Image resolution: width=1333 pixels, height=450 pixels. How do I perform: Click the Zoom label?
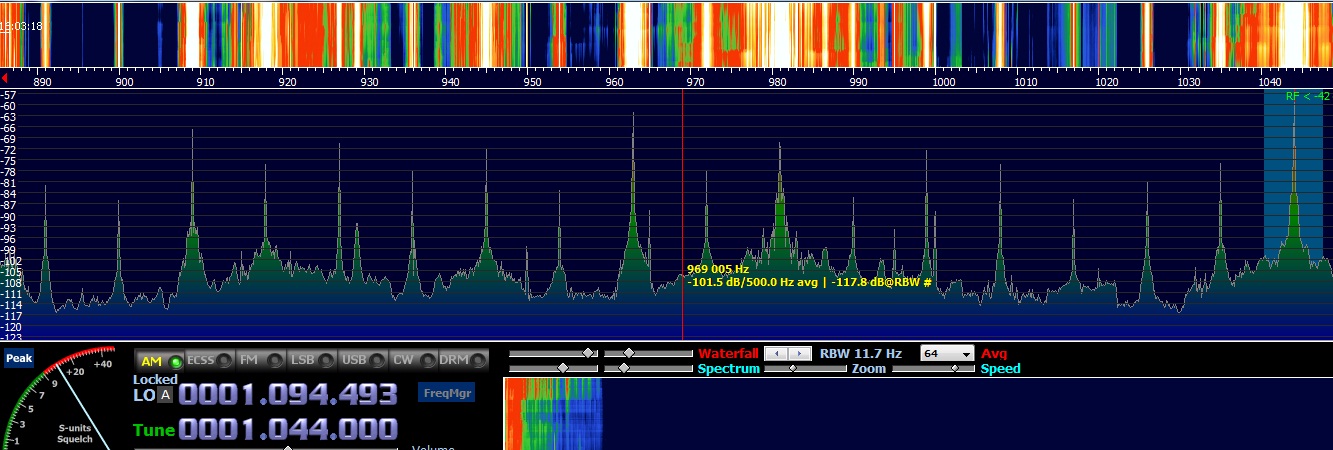869,369
